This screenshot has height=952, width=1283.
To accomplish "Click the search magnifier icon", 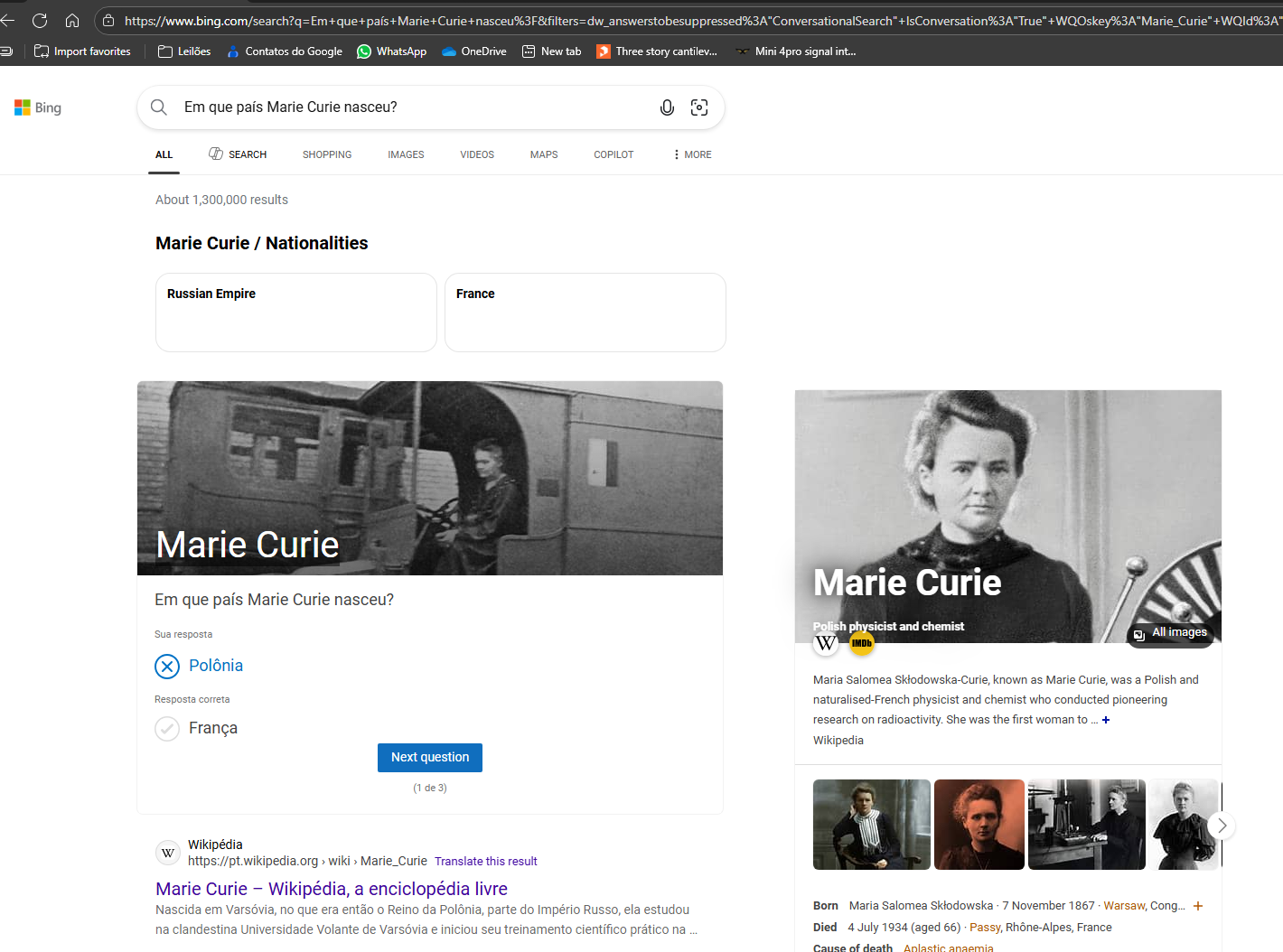I will tap(158, 107).
